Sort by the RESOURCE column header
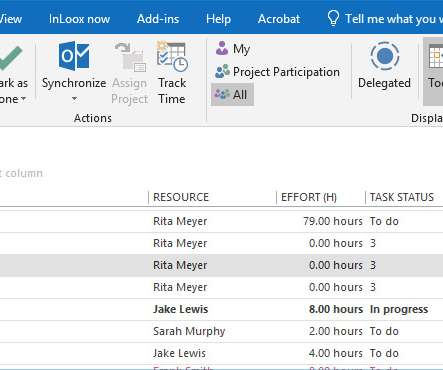The height and width of the screenshot is (370, 443). point(181,197)
